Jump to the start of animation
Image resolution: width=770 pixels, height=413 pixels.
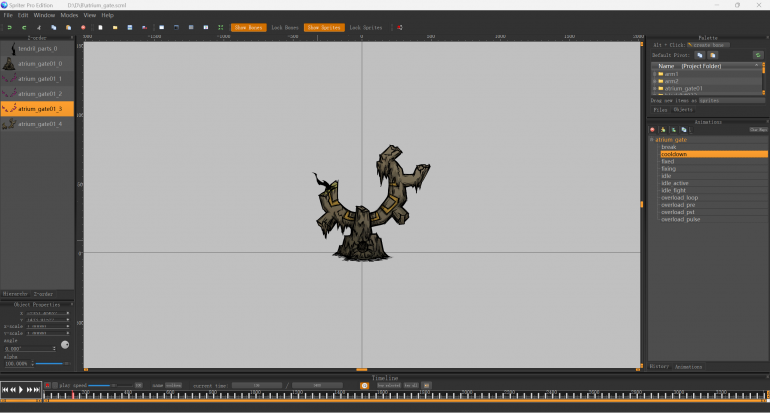5,389
